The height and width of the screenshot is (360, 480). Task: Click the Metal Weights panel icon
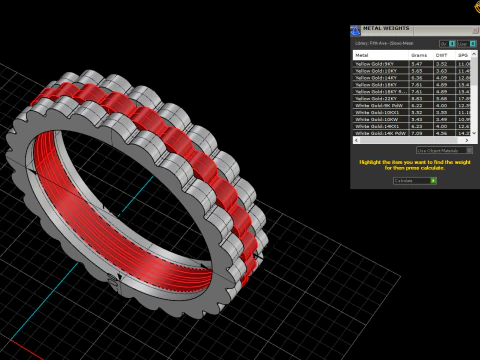[355, 30]
